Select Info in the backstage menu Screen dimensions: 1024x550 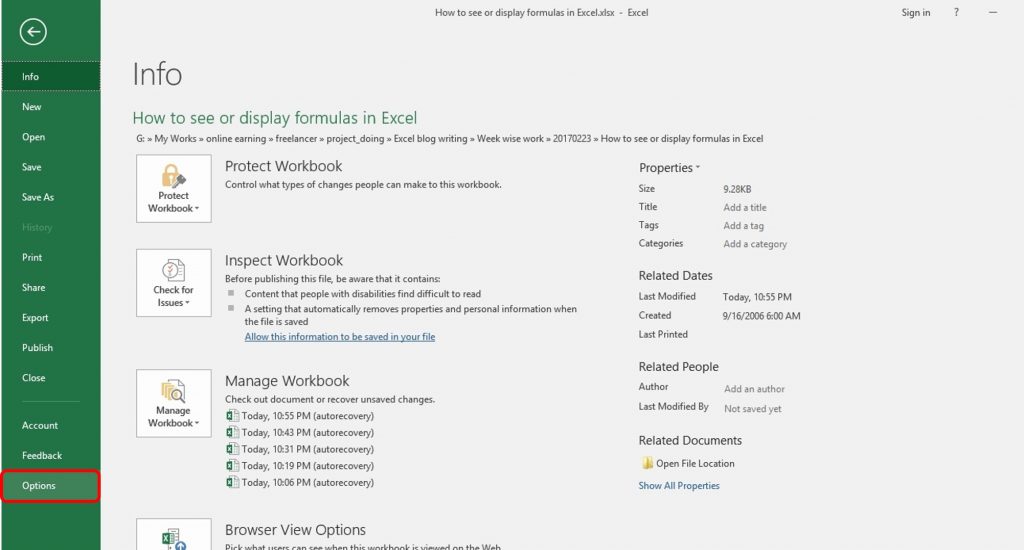(51, 76)
